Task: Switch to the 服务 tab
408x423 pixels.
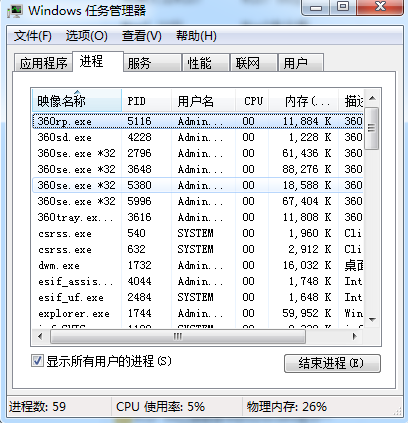Action: (x=153, y=62)
